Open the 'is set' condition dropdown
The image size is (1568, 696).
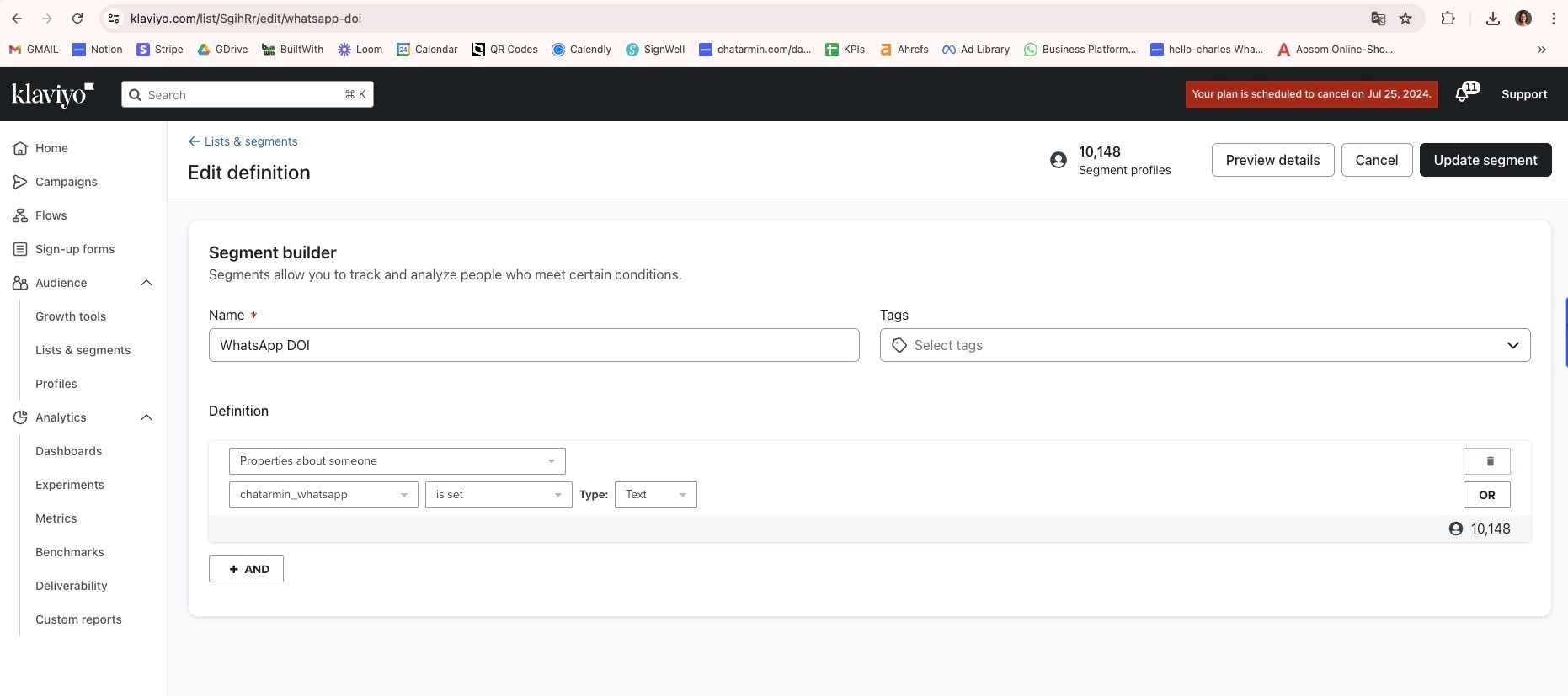[x=498, y=495]
